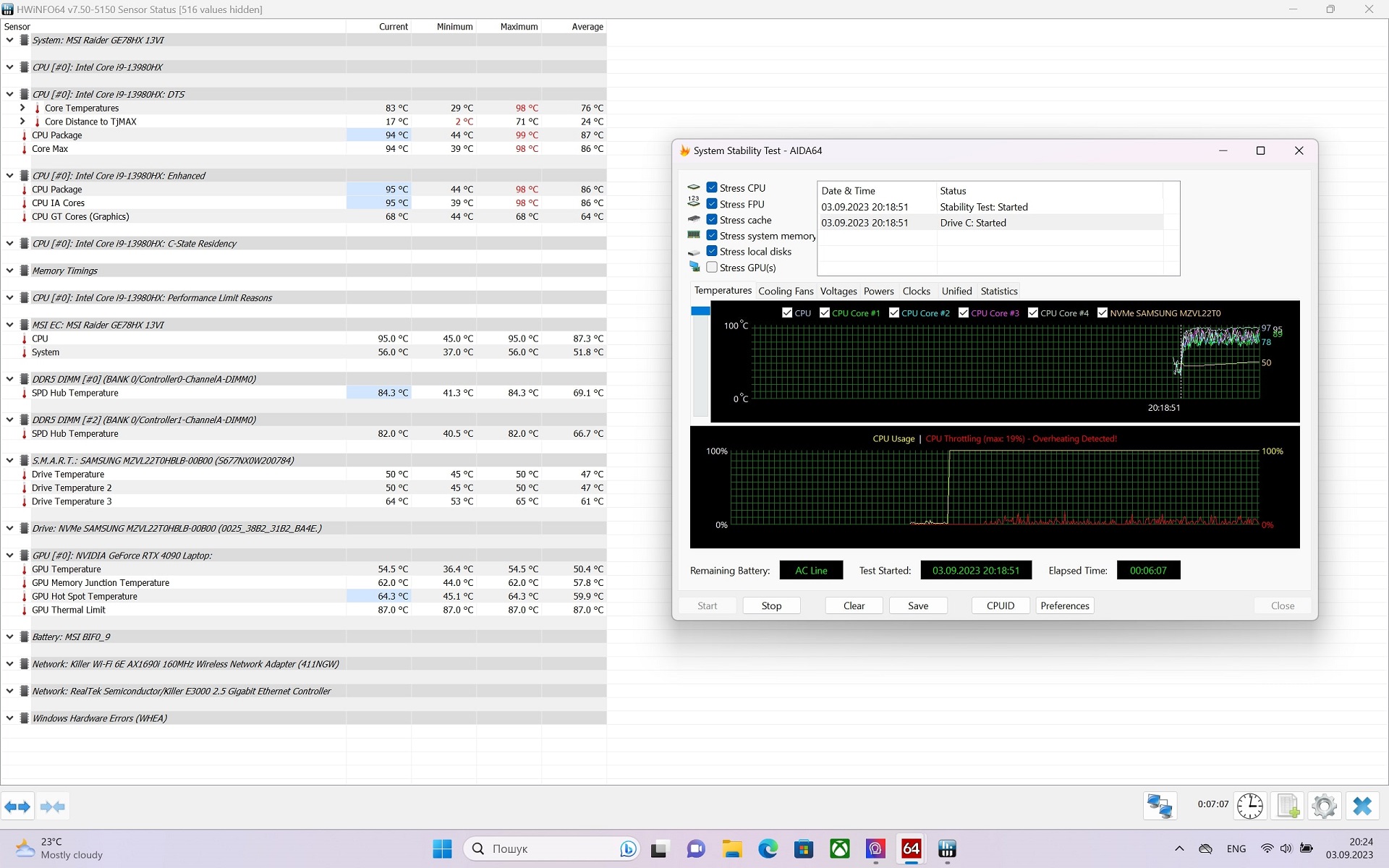Disable Stress system memory
The image size is (1389, 868).
tap(712, 236)
